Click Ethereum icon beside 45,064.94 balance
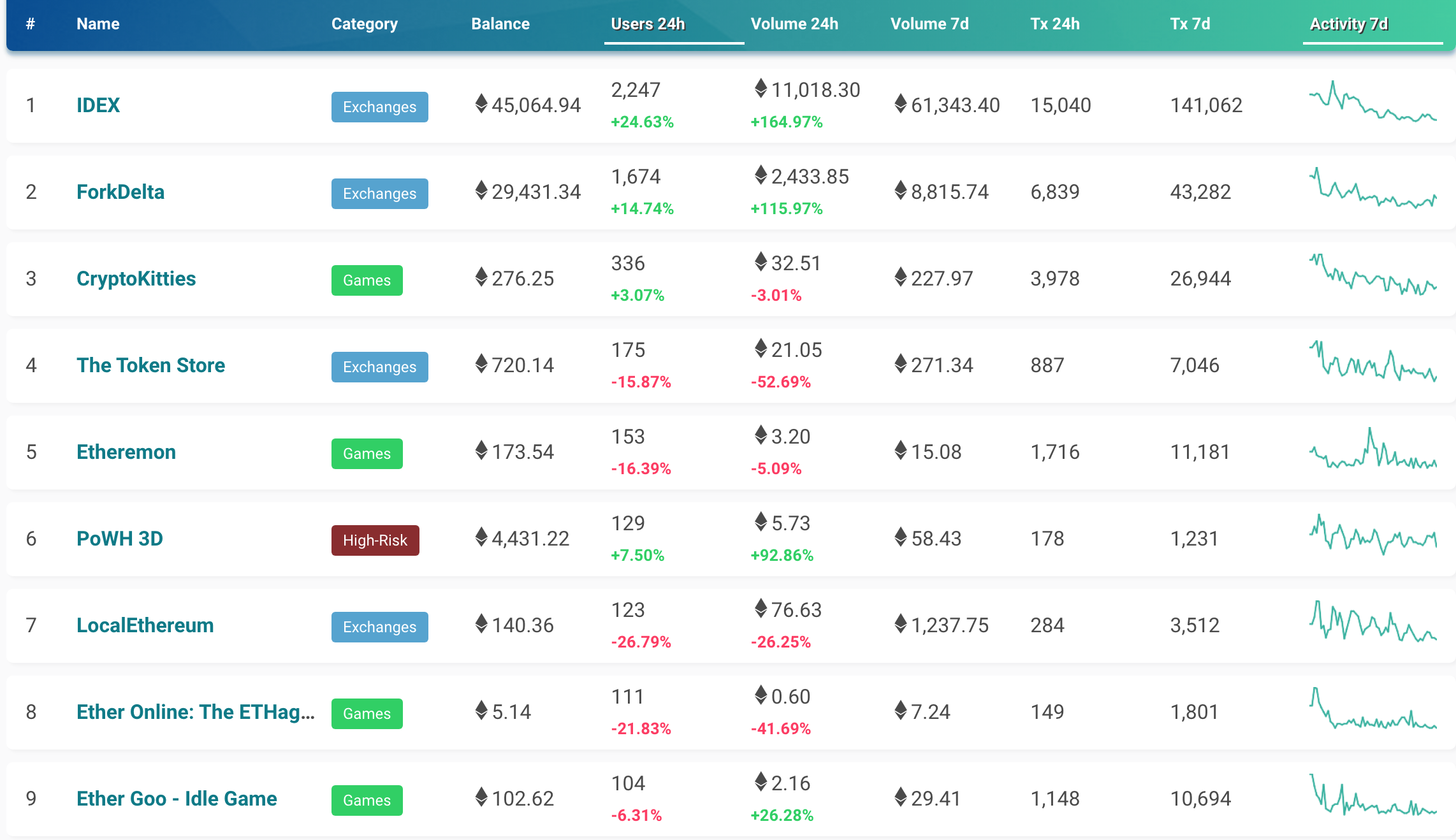 tap(481, 103)
